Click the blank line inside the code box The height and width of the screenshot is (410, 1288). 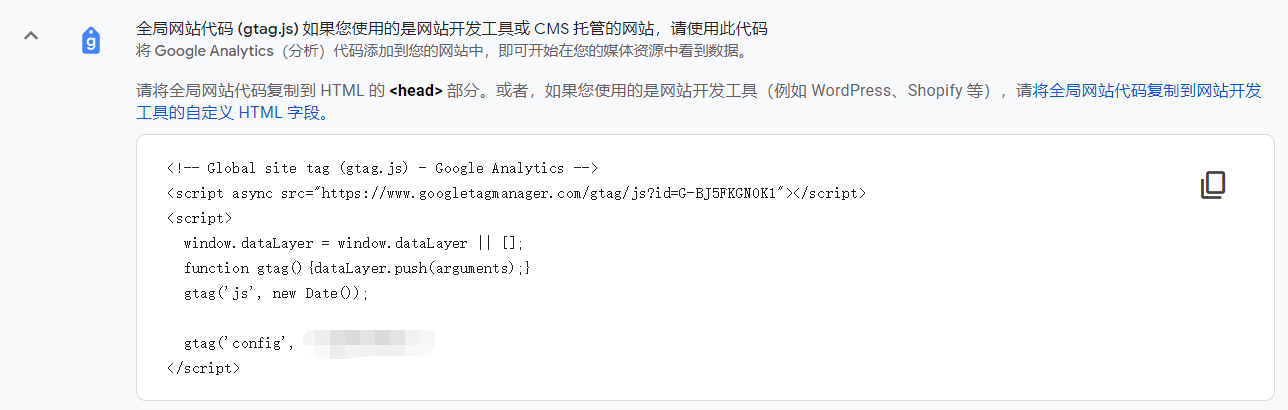click(500, 318)
